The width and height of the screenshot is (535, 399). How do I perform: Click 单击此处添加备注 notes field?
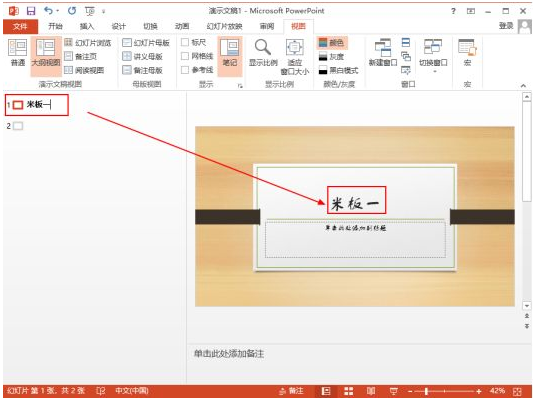click(x=229, y=354)
